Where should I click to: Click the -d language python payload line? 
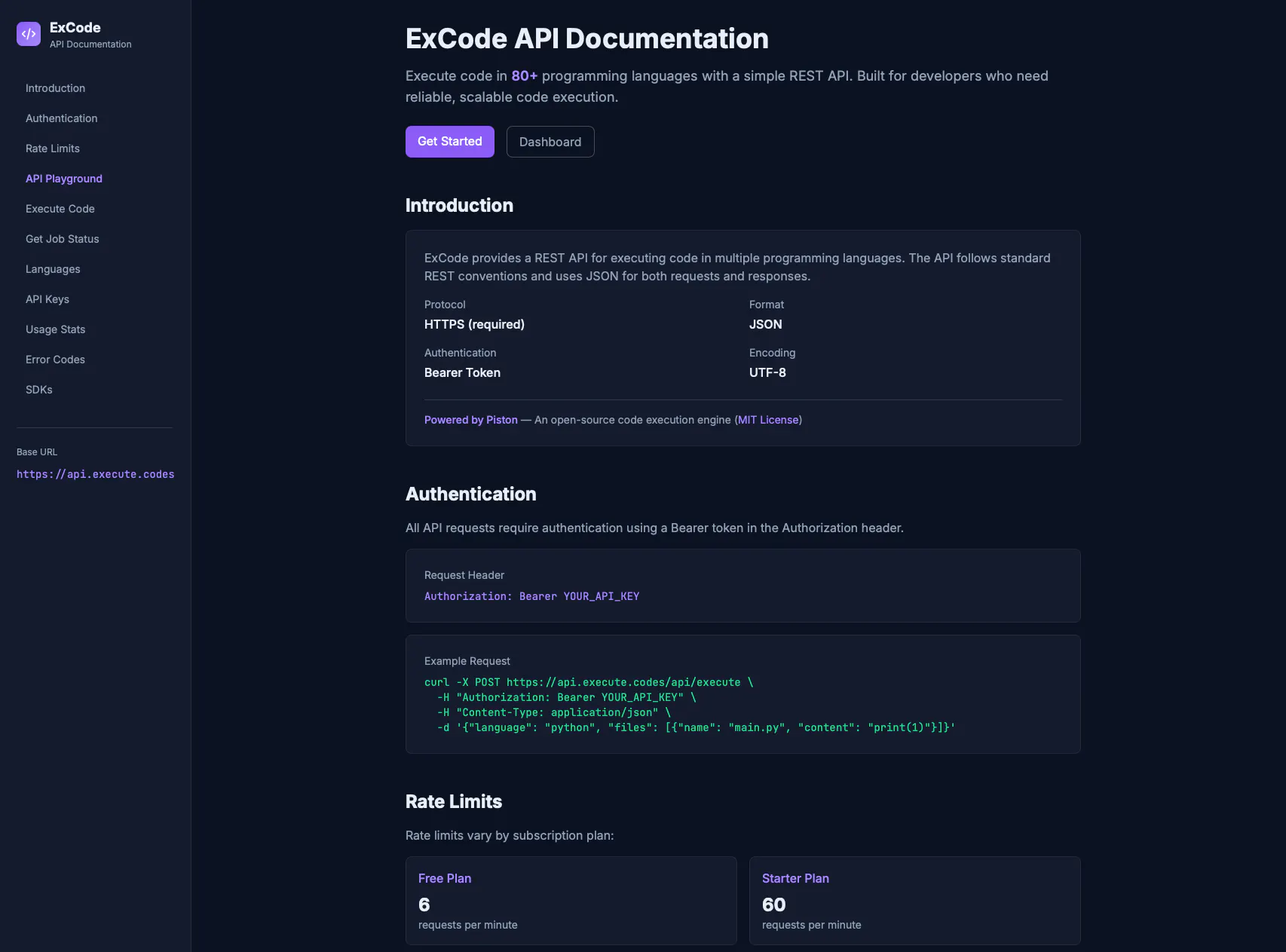[696, 727]
